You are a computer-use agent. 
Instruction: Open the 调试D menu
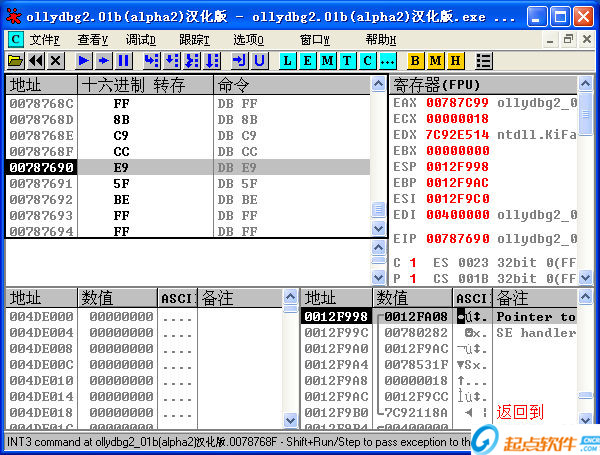coord(140,39)
